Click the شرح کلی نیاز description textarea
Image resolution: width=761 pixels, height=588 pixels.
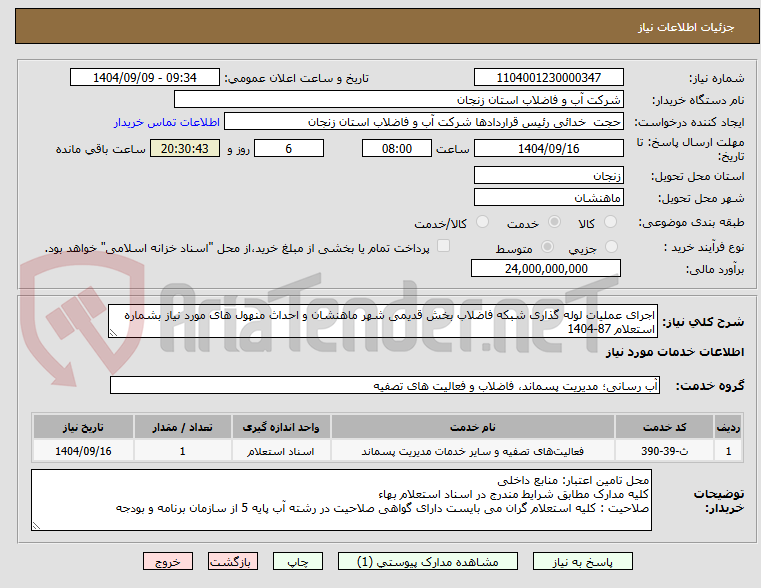[x=382, y=321]
